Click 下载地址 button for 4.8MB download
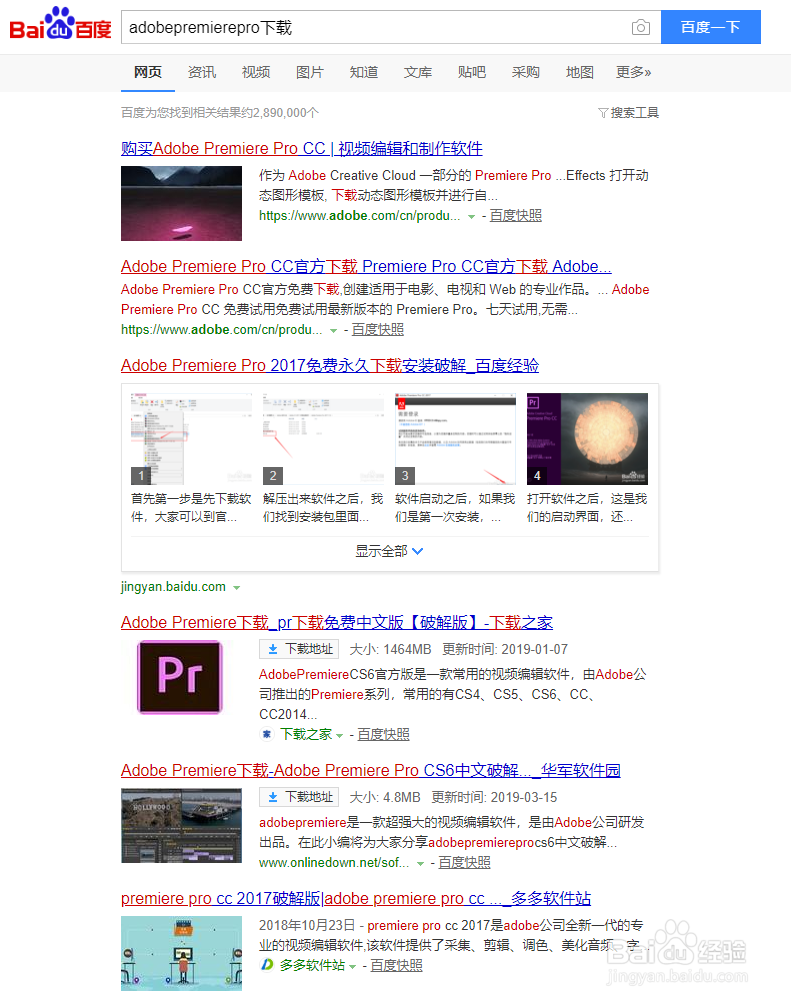This screenshot has height=1004, width=791. [299, 797]
